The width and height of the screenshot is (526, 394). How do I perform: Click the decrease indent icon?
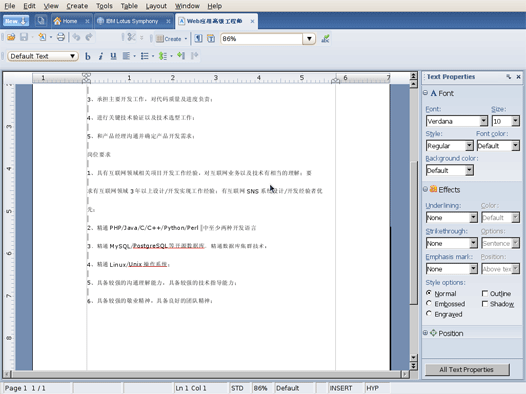pos(195,55)
